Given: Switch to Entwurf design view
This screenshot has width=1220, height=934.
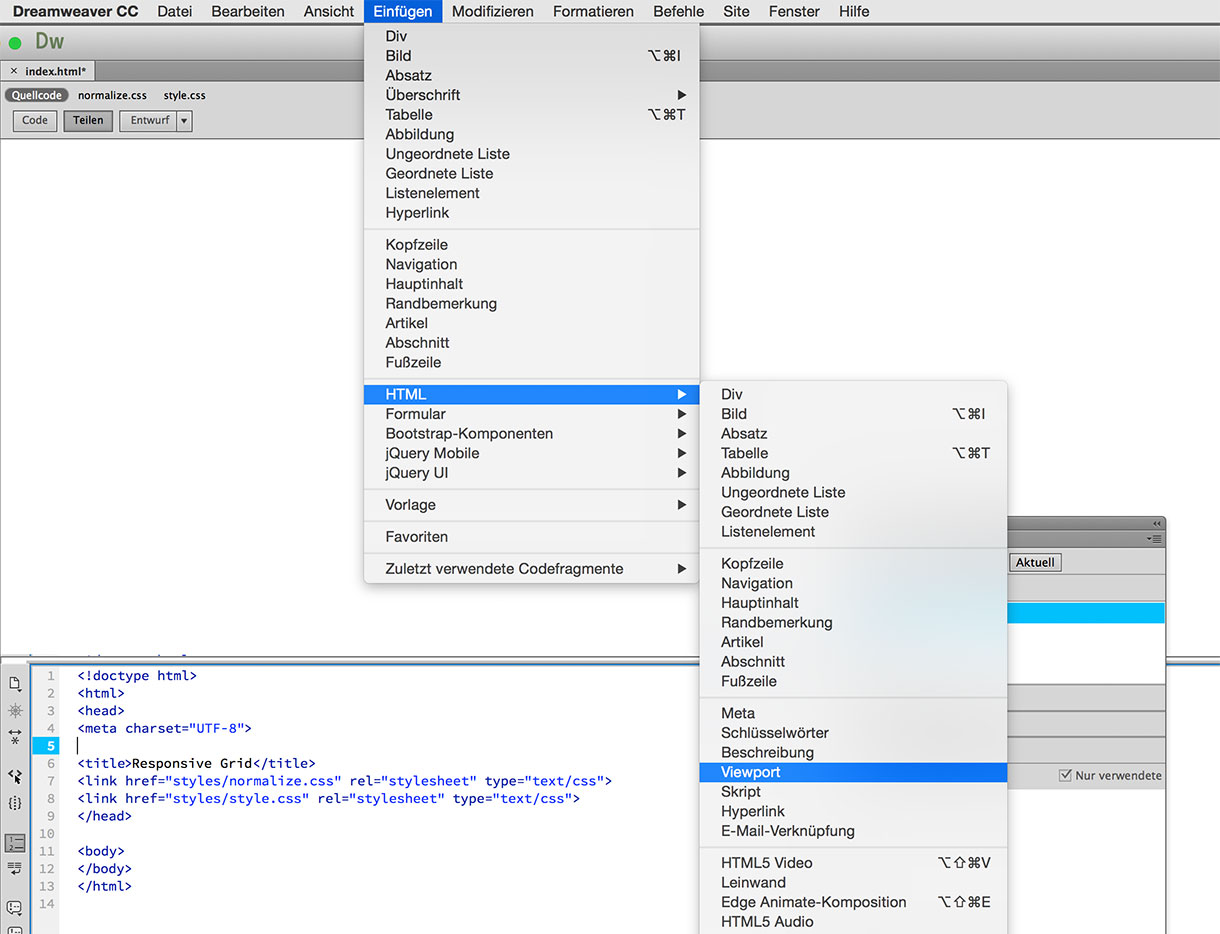Looking at the screenshot, I should coord(148,121).
